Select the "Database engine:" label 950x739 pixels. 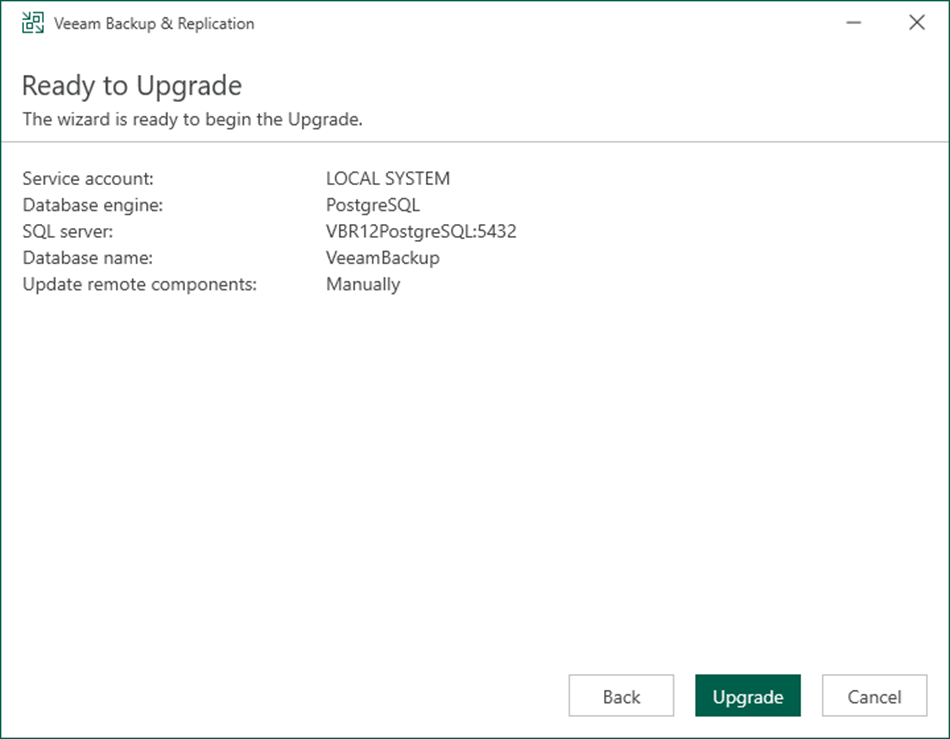click(x=92, y=205)
